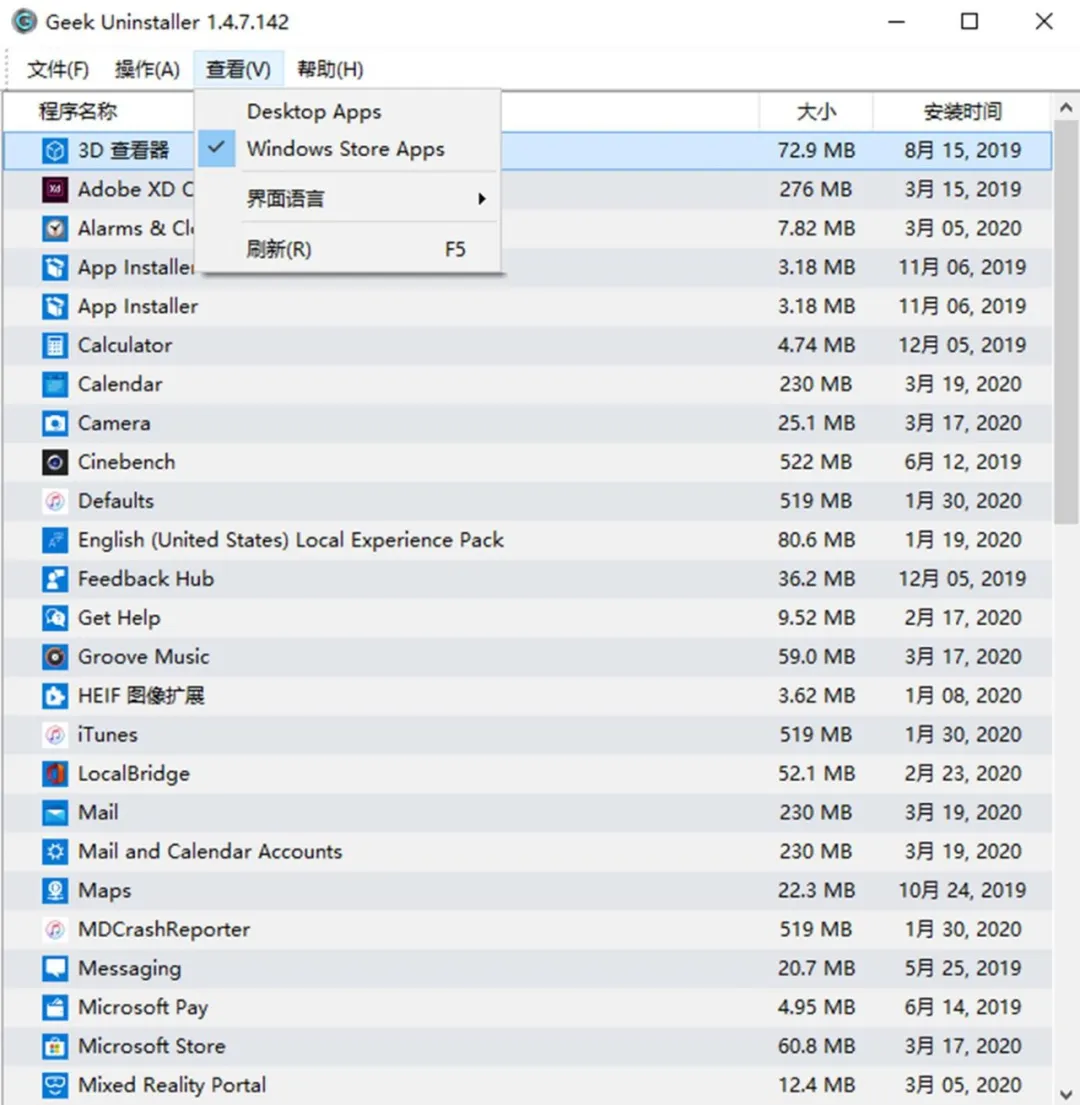This screenshot has width=1080, height=1105.
Task: Click the Messaging app icon
Action: [x=55, y=969]
